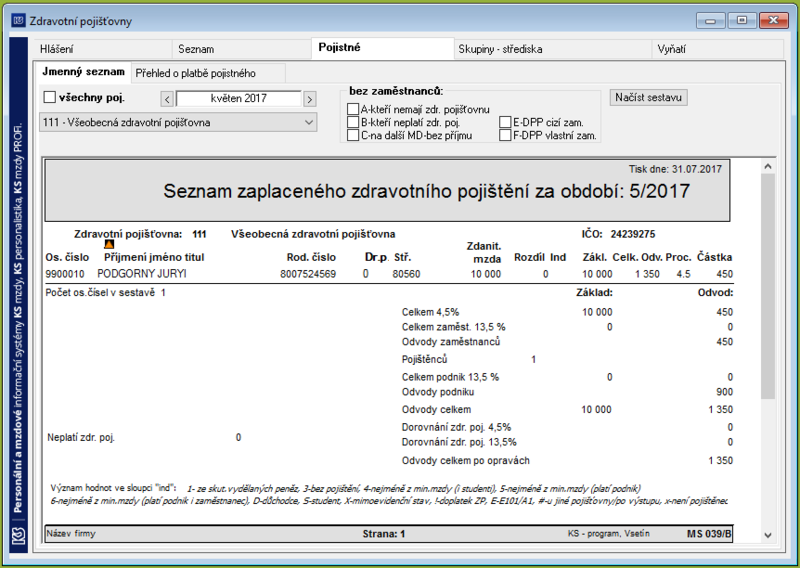Enable F-DPP vlastní zam. checkbox
The width and height of the screenshot is (800, 568).
pyautogui.click(x=505, y=135)
